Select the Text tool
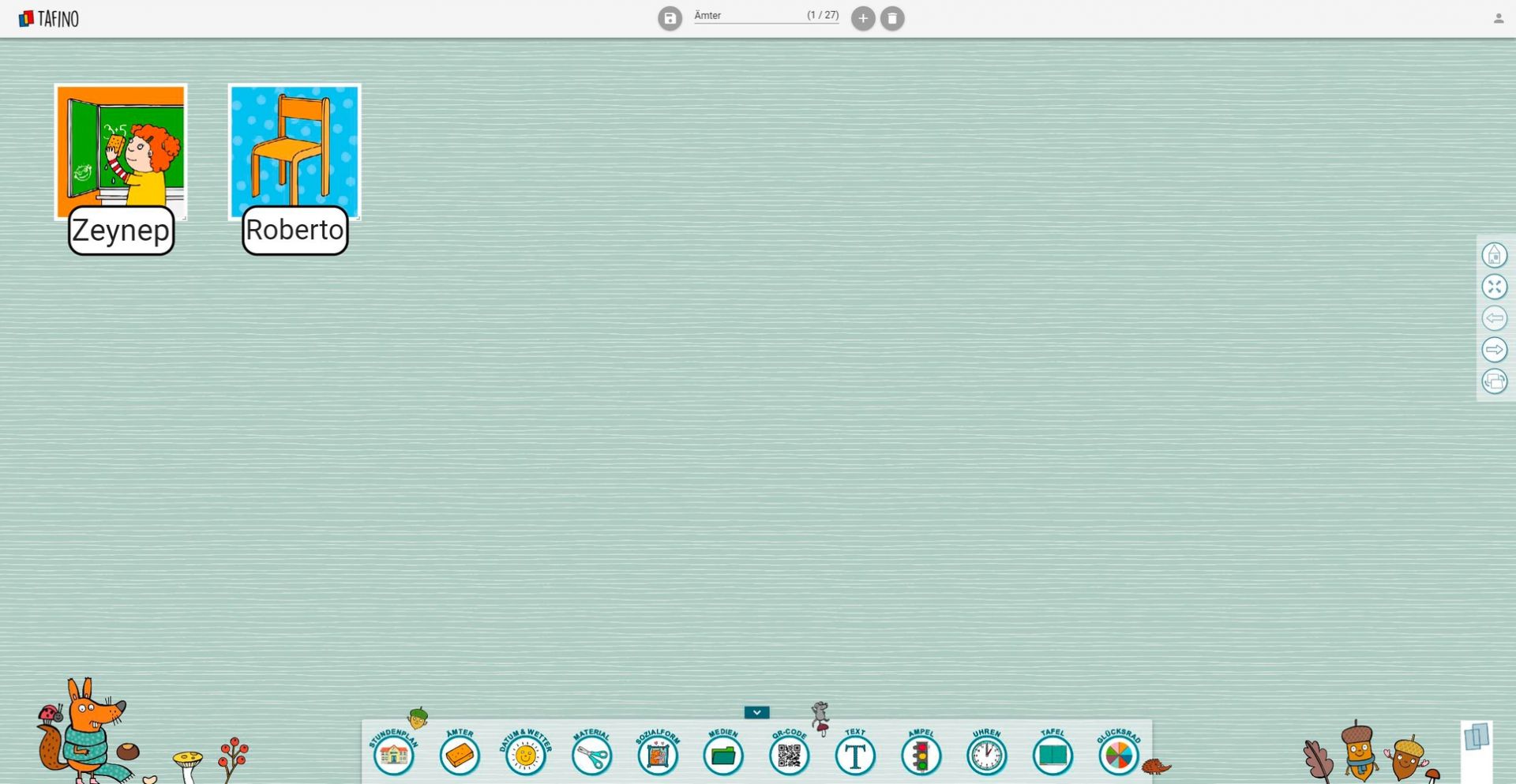Screen dimensions: 1516x784 pos(855,755)
